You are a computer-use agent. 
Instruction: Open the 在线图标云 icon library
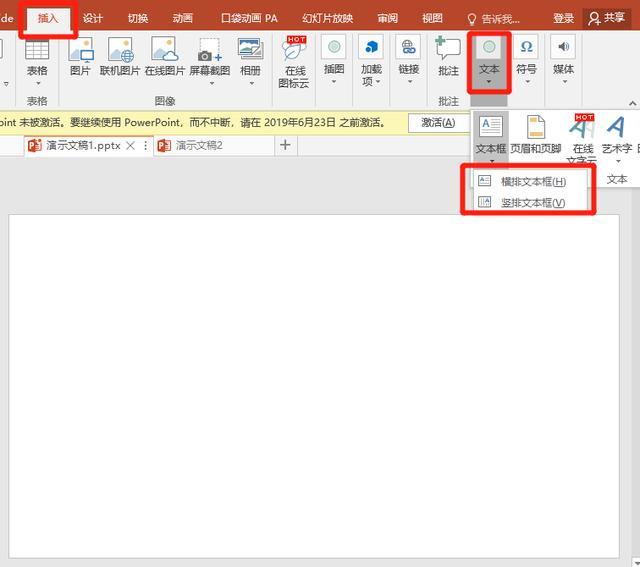point(294,49)
